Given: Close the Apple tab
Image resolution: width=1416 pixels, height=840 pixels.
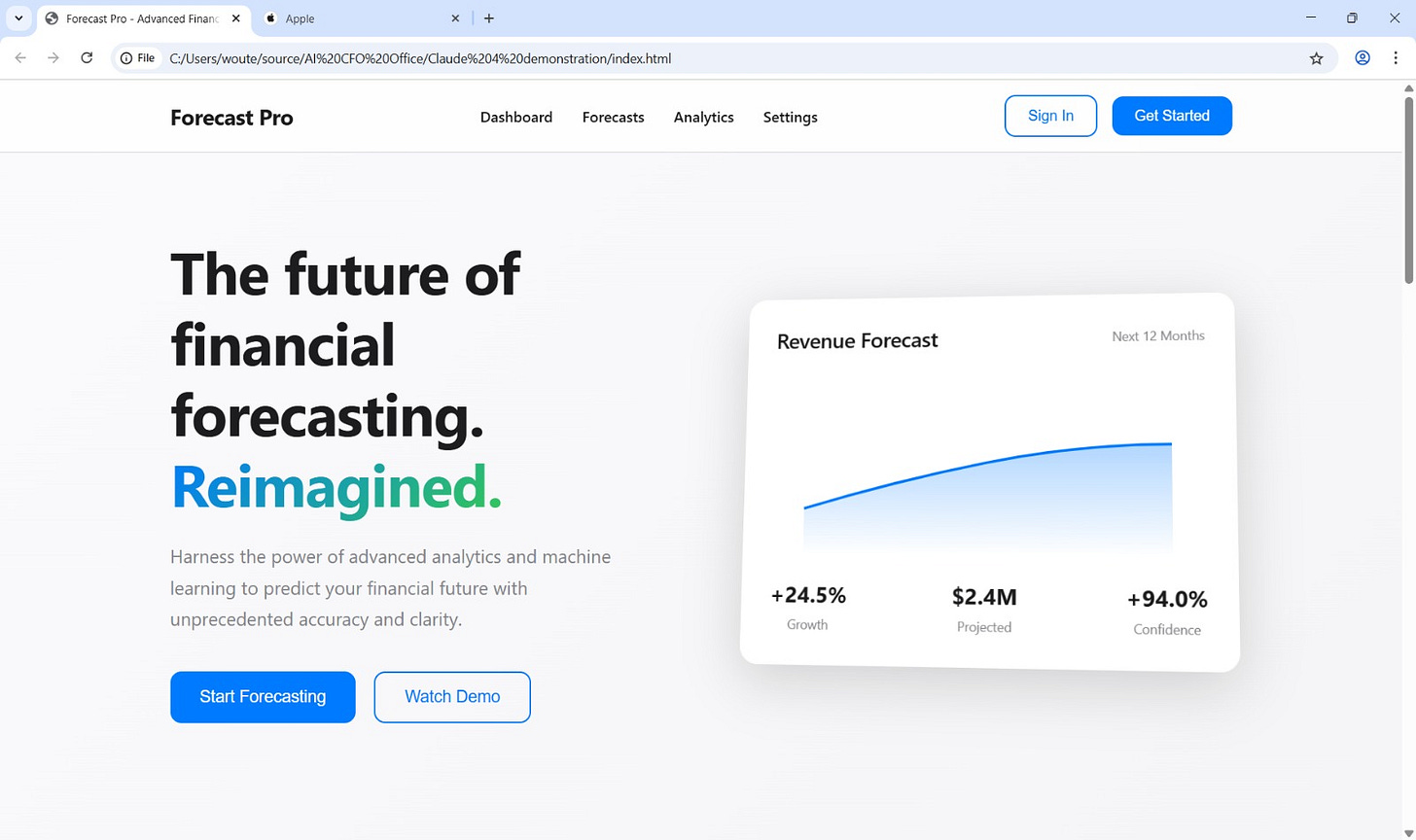Looking at the screenshot, I should [455, 18].
